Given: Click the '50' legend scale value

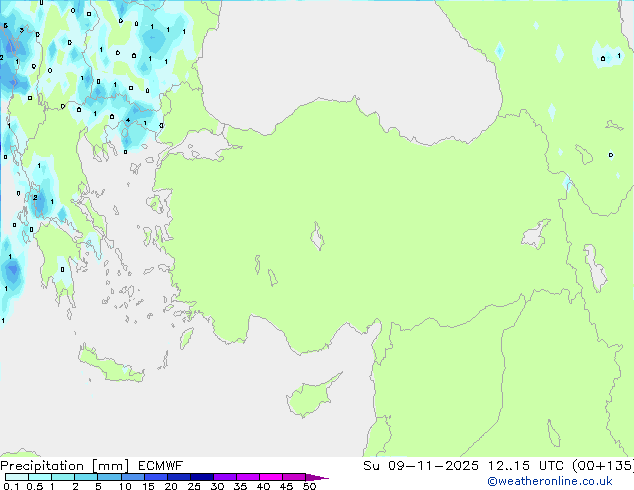Looking at the screenshot, I should tap(310, 486).
